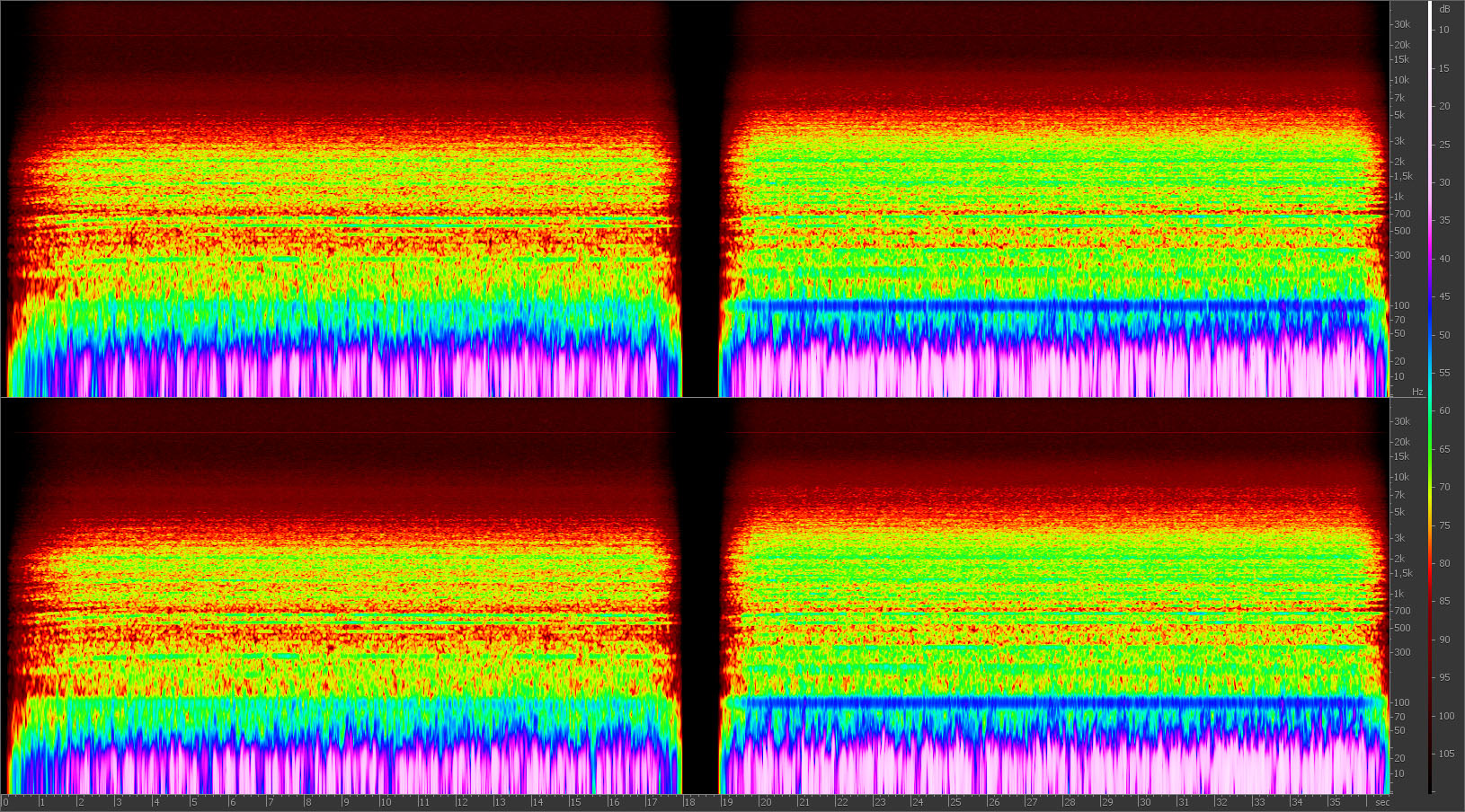Click the 50 dB level on color scale
This screenshot has height=812, width=1465.
point(1444,335)
